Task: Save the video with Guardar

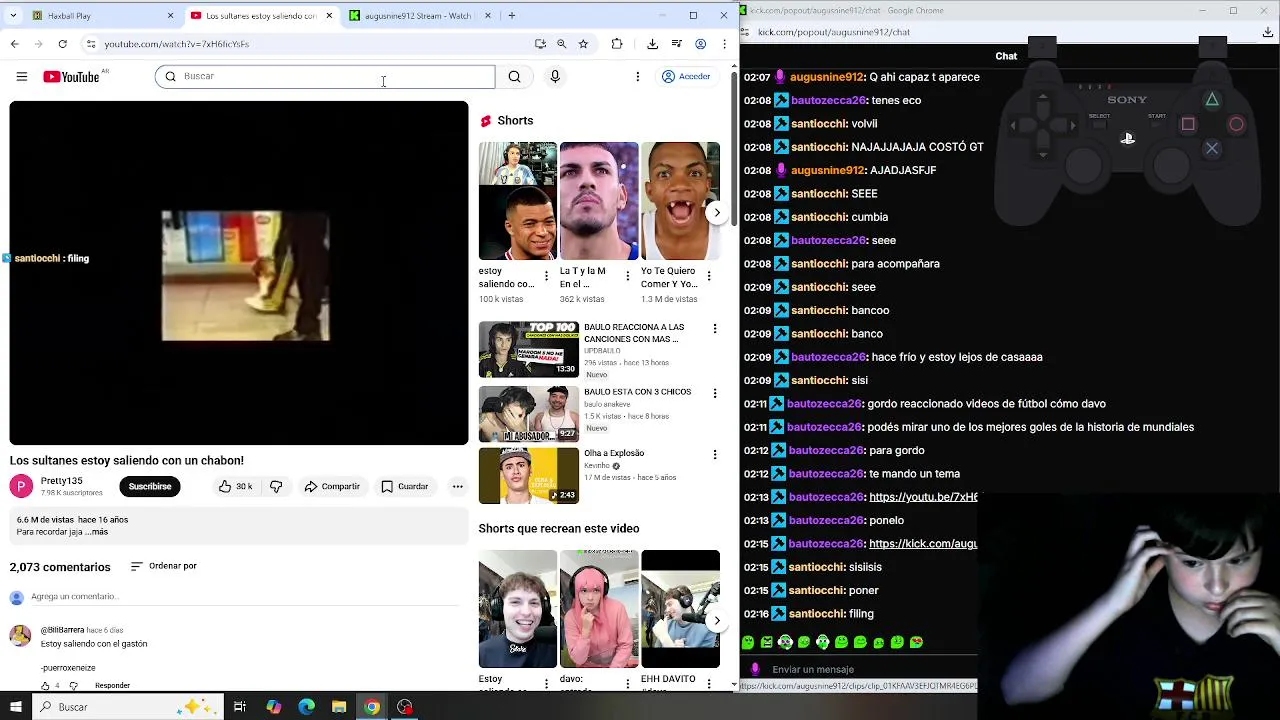Action: coord(405,487)
